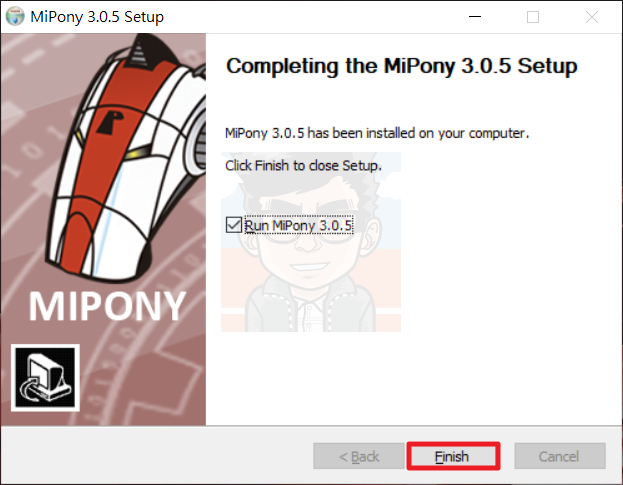The height and width of the screenshot is (485, 623).
Task: Click the white MIPONY logo text
Action: point(107,306)
